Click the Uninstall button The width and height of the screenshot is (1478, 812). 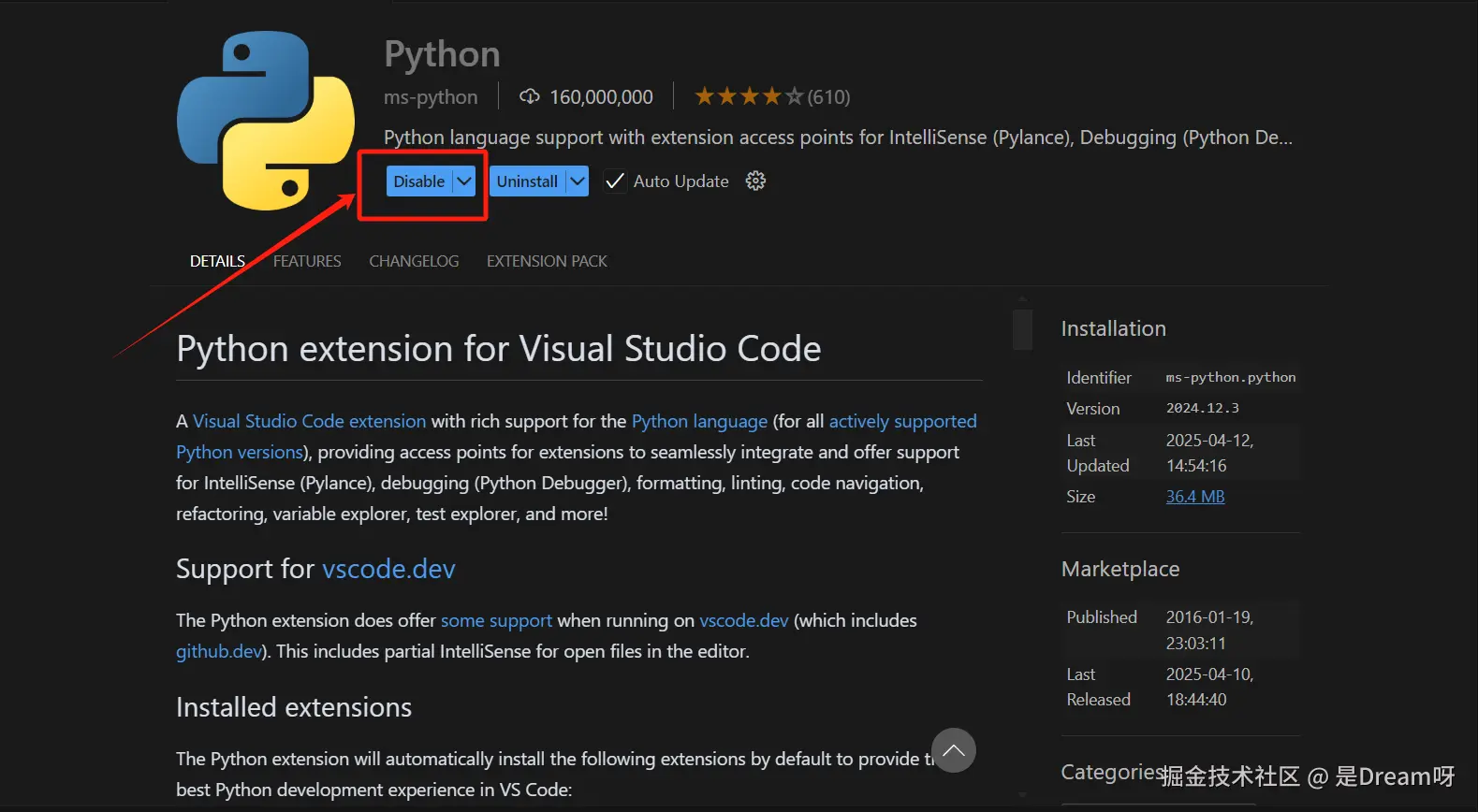(x=527, y=181)
